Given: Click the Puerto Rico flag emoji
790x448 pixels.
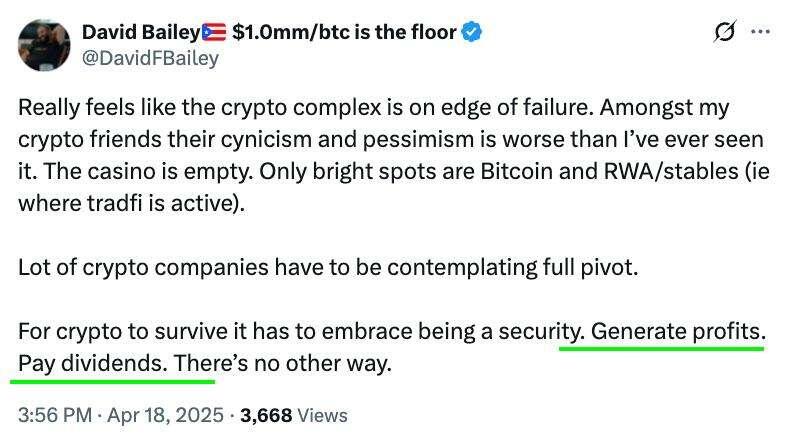Looking at the screenshot, I should tap(214, 33).
